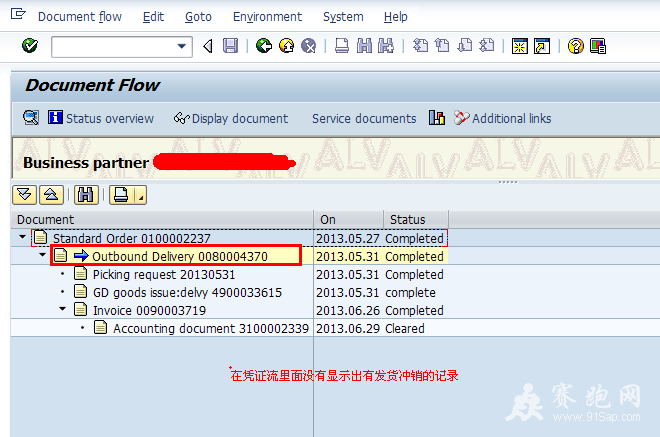
Task: Click the Next Page icon
Action: click(x=464, y=45)
